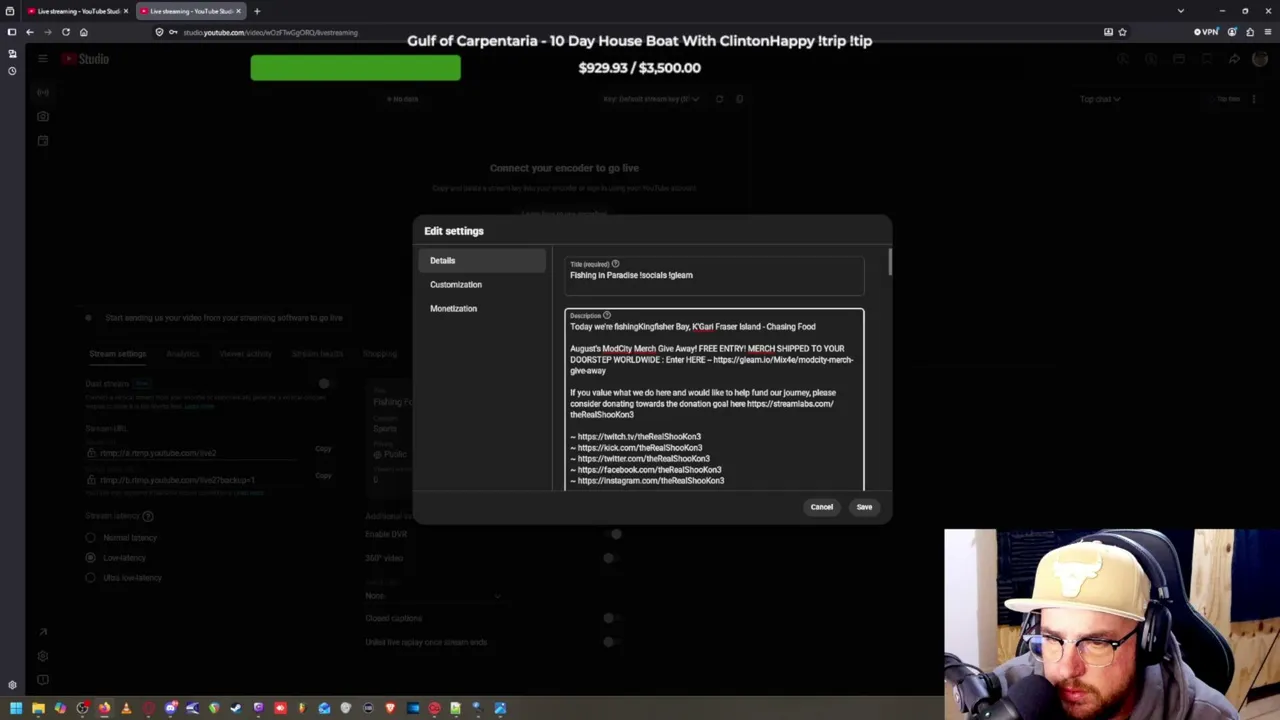
Task: Open the browser home page icon
Action: pyautogui.click(x=84, y=32)
